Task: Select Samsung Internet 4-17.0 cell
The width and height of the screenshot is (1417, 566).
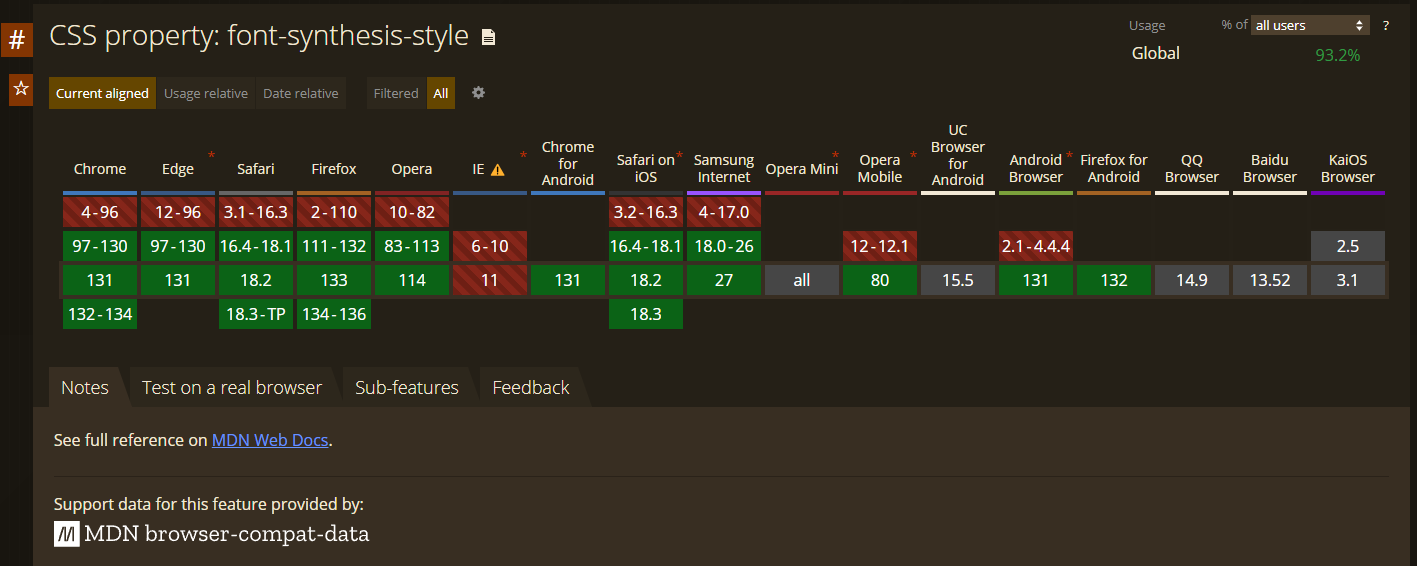Action: coord(724,212)
